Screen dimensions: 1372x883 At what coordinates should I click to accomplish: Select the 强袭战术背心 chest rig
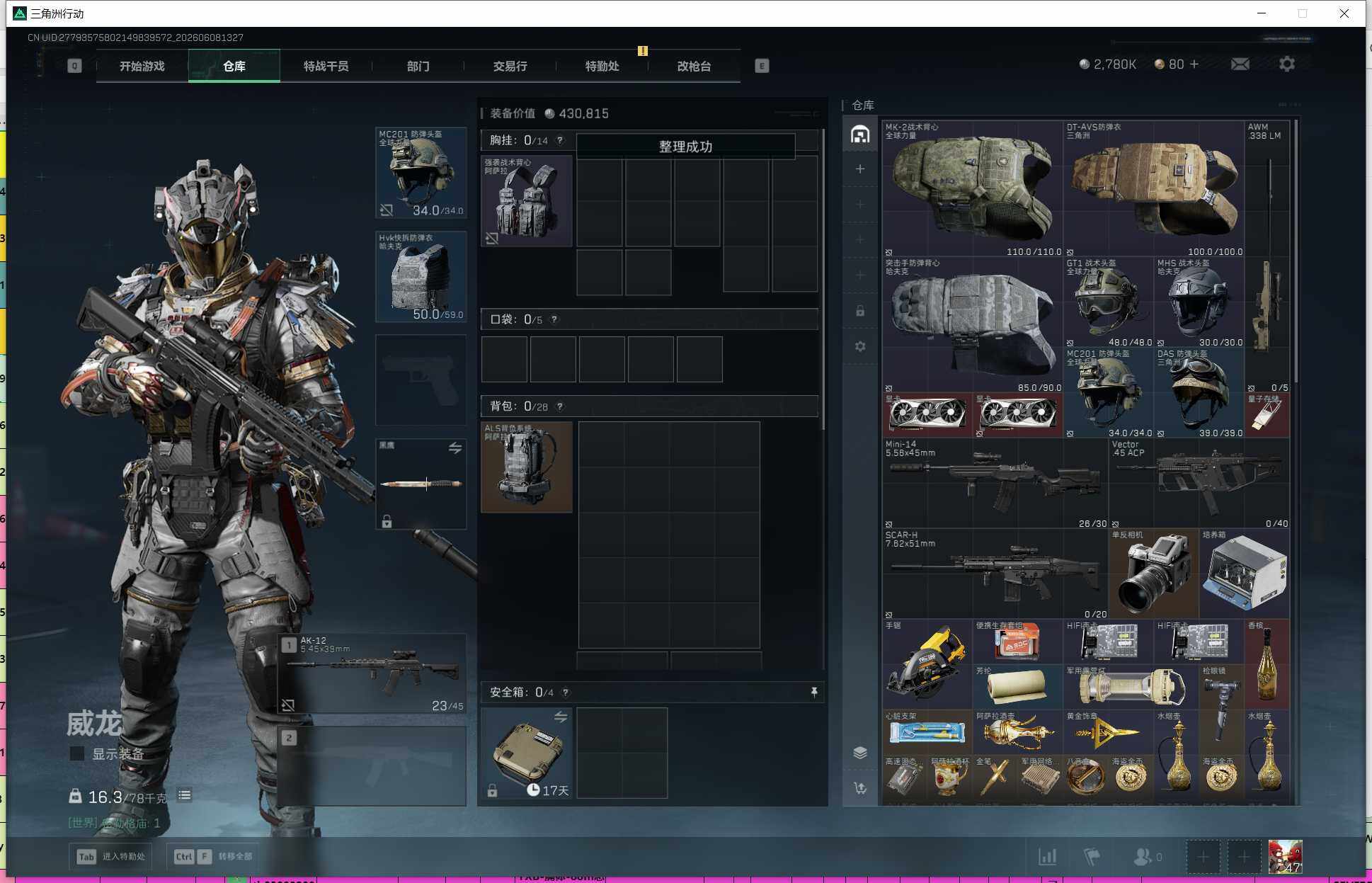pos(527,201)
